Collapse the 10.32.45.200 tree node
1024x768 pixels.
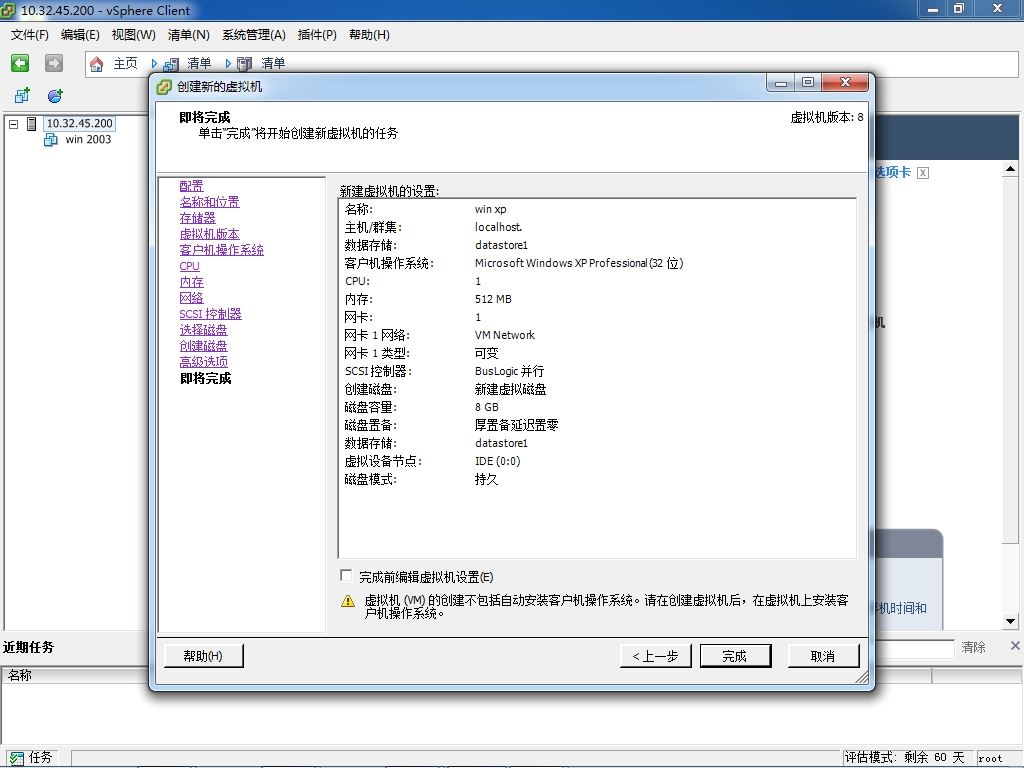pos(13,123)
